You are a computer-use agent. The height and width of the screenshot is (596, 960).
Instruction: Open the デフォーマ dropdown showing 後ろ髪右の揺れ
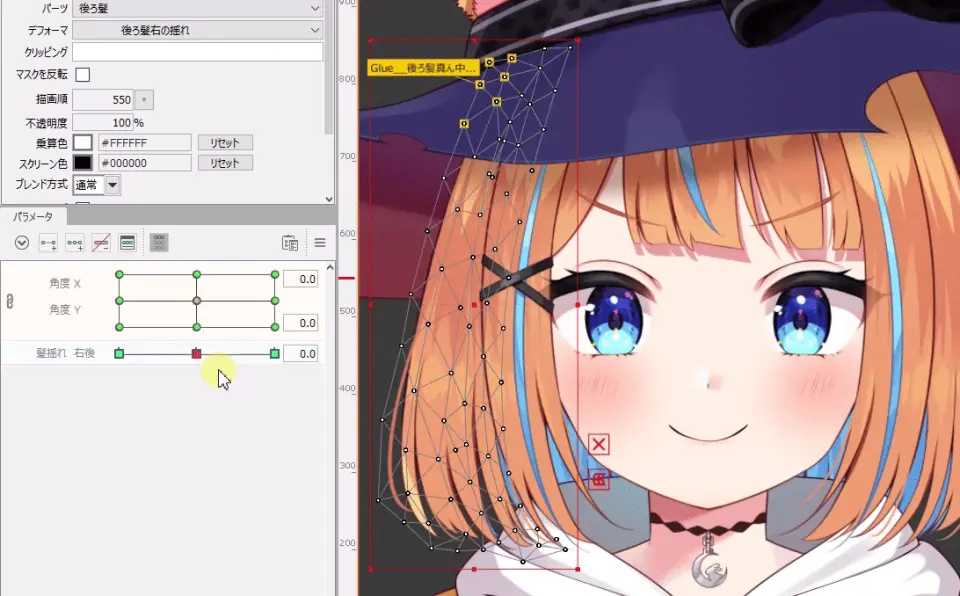point(198,30)
